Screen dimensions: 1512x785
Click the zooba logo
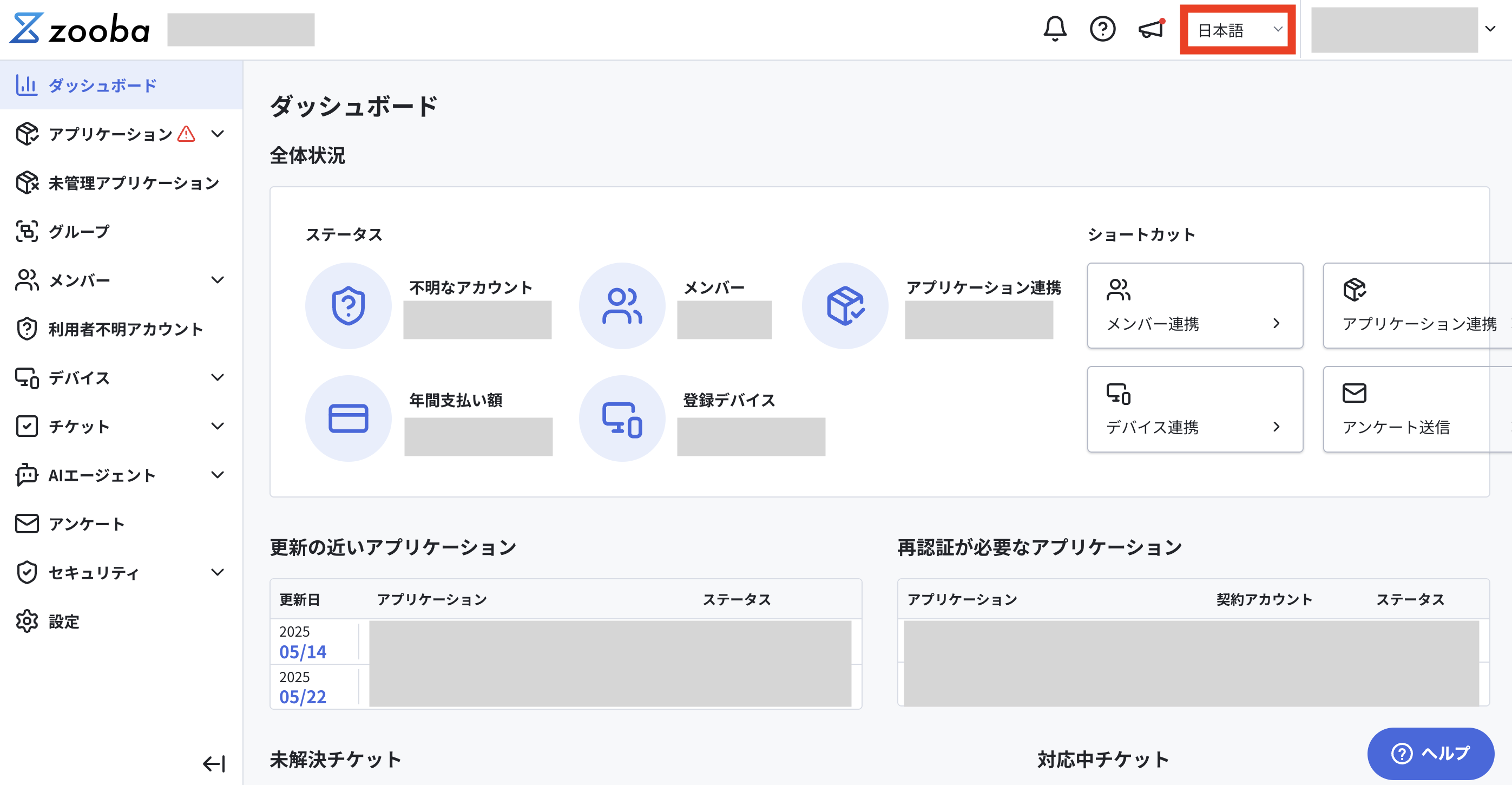tap(80, 29)
